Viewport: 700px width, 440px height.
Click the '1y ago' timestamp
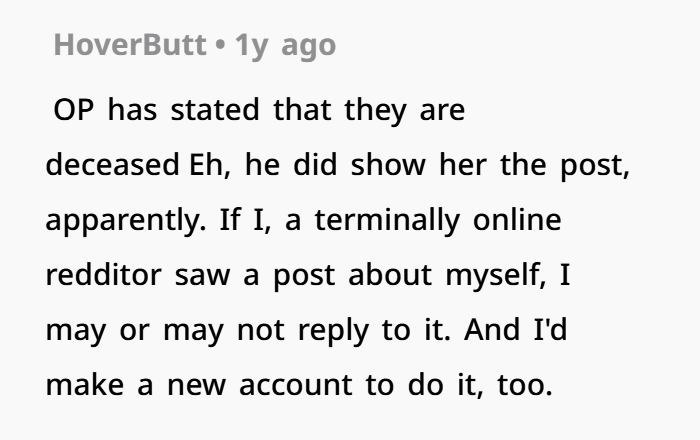[285, 45]
